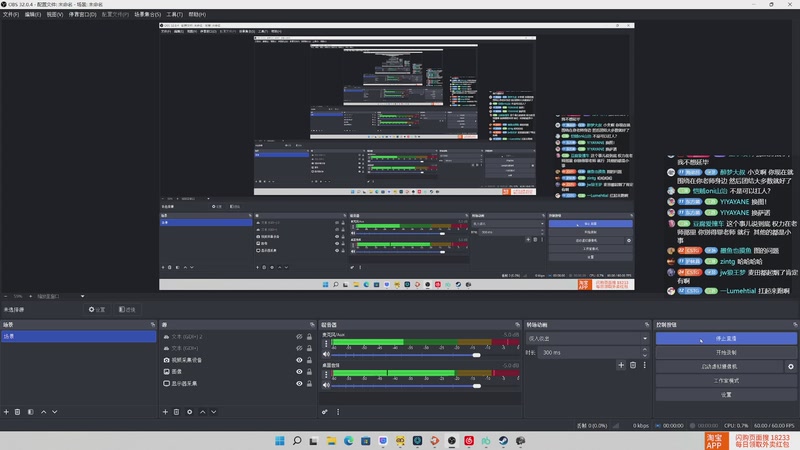Zoom in preview with the plus icon
800x450 pixels.
point(31,296)
